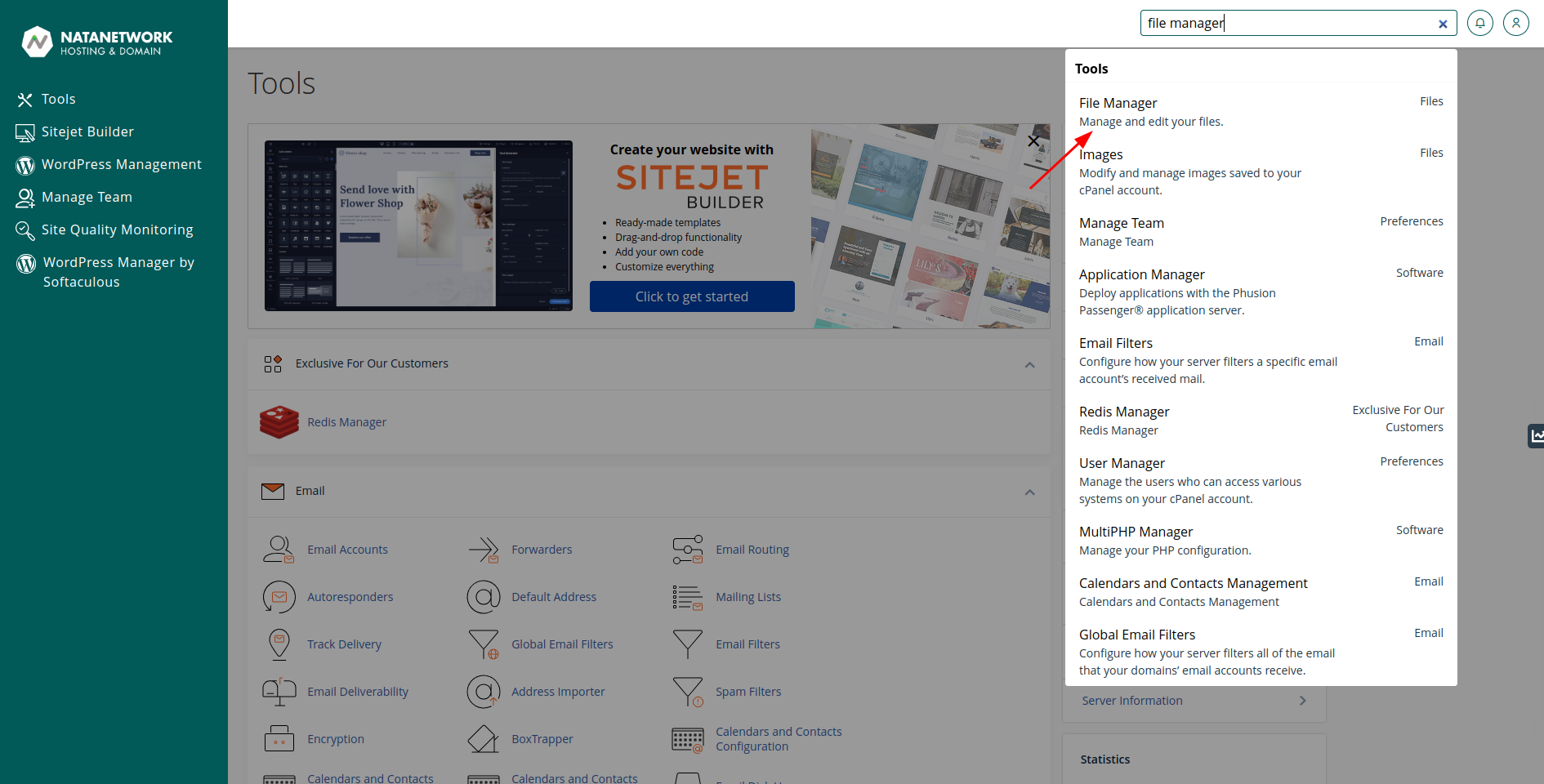
Task: Open the BoxTrapper link
Action: click(542, 739)
